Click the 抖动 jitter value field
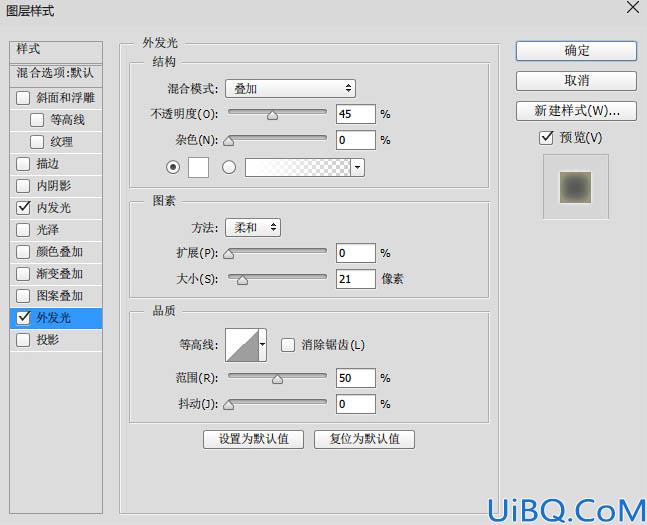 [356, 404]
